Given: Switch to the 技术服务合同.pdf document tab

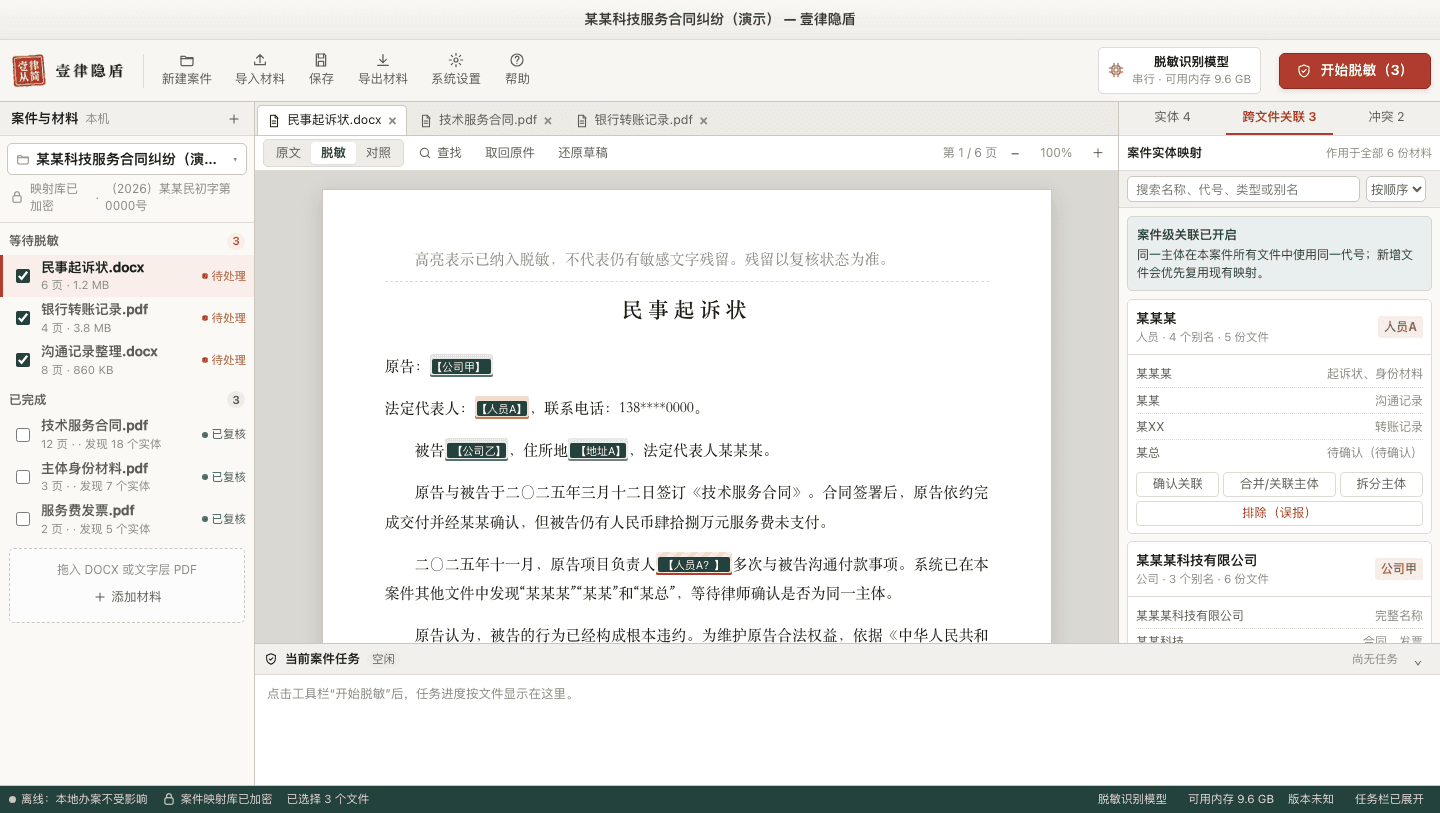Looking at the screenshot, I should [x=486, y=120].
